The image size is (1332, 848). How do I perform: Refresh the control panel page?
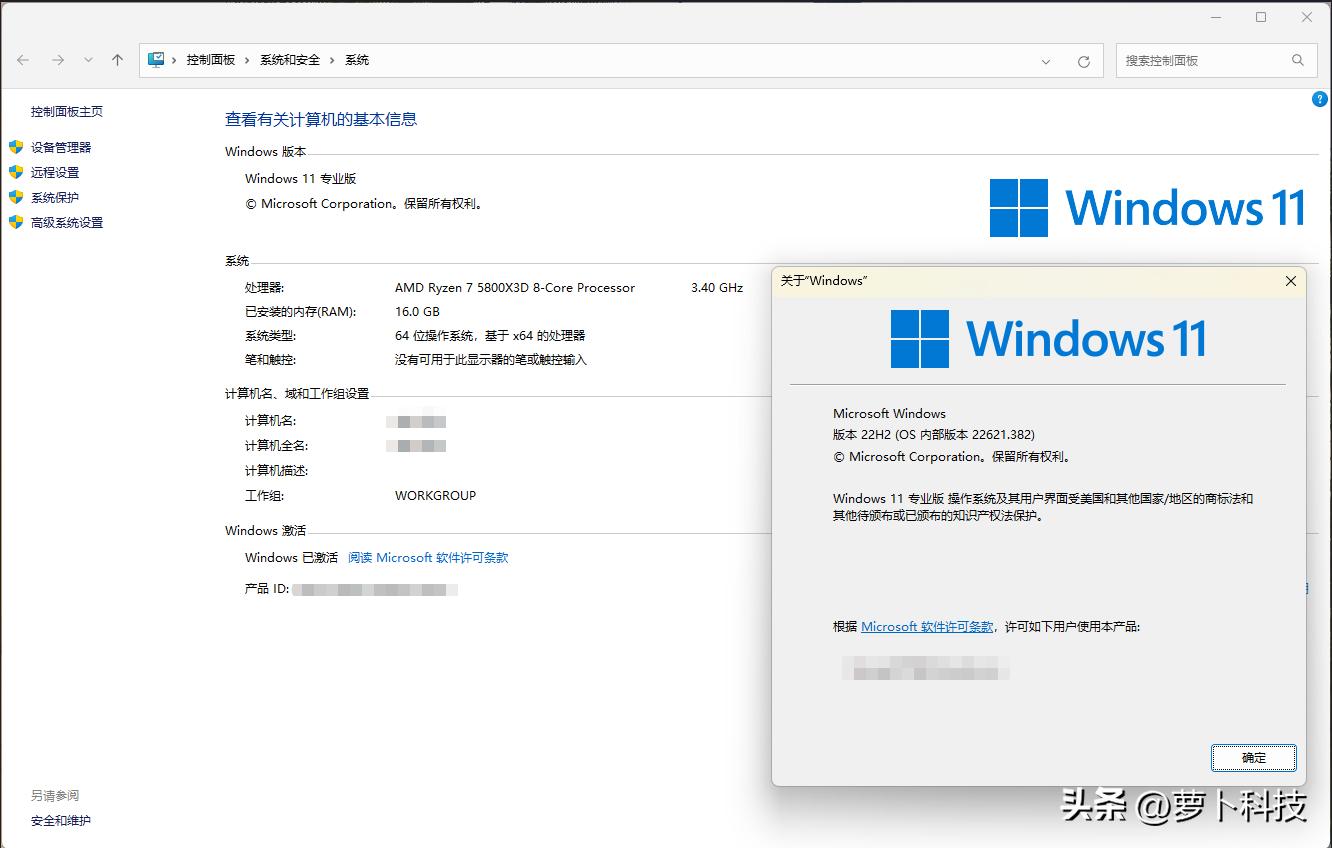[x=1083, y=61]
